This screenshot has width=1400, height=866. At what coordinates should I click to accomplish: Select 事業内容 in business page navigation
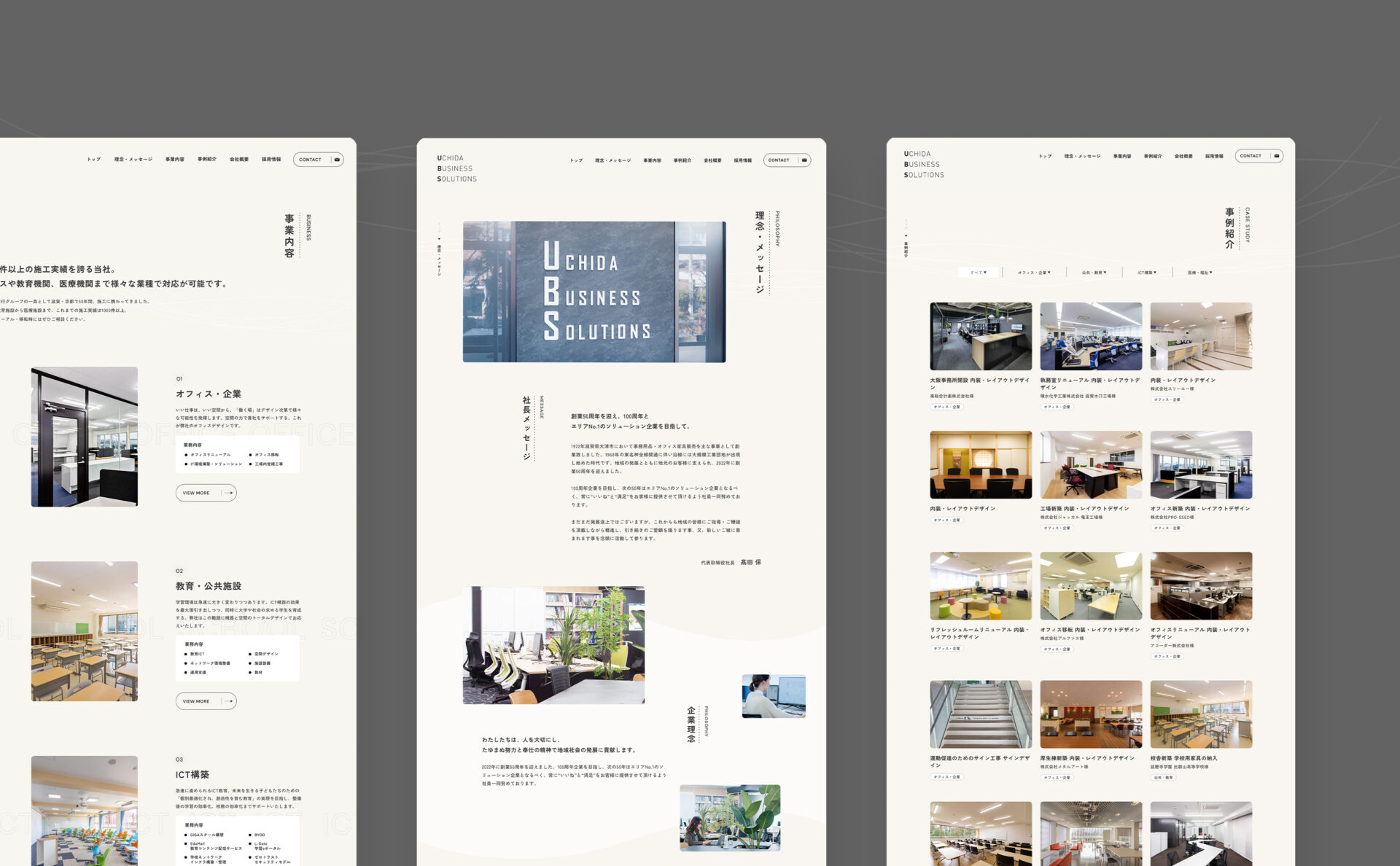175,160
